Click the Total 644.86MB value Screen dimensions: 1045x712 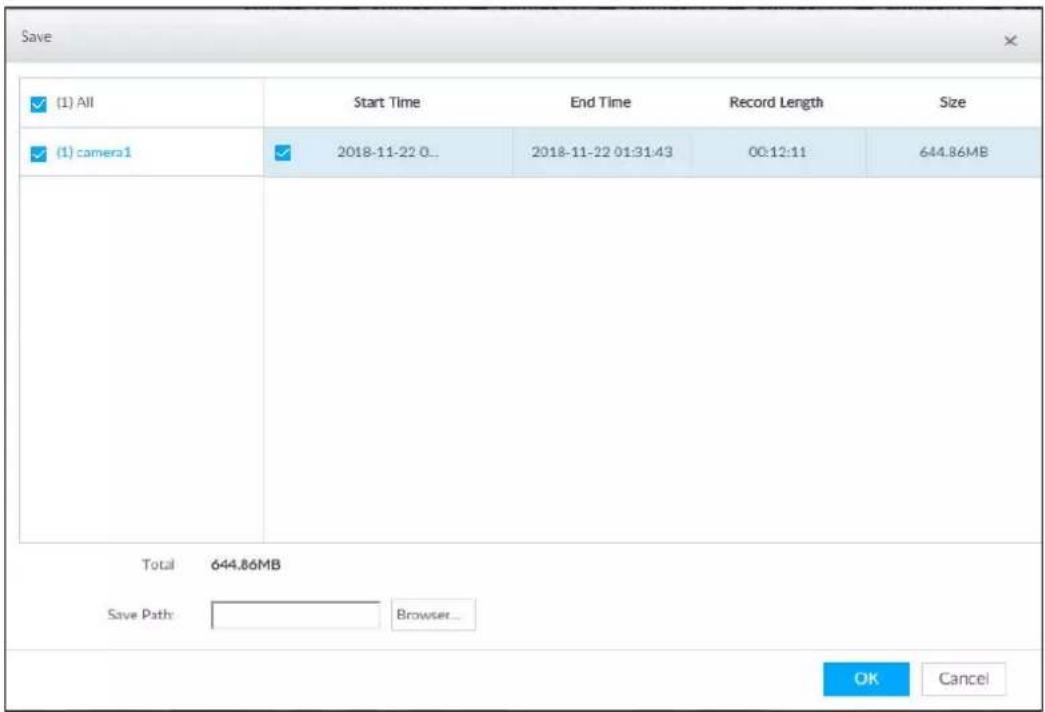245,565
